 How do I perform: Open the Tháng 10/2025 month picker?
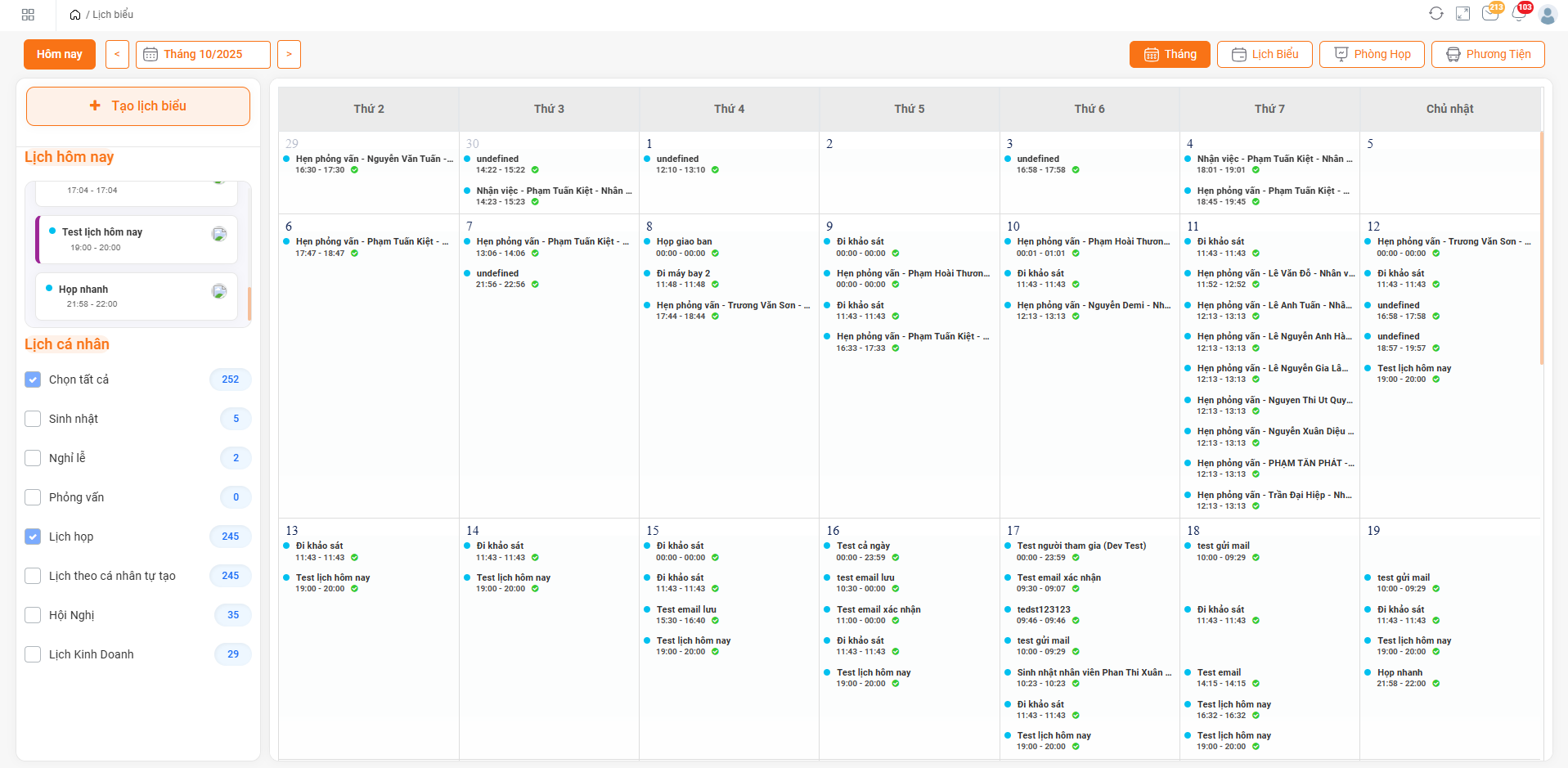(x=203, y=55)
